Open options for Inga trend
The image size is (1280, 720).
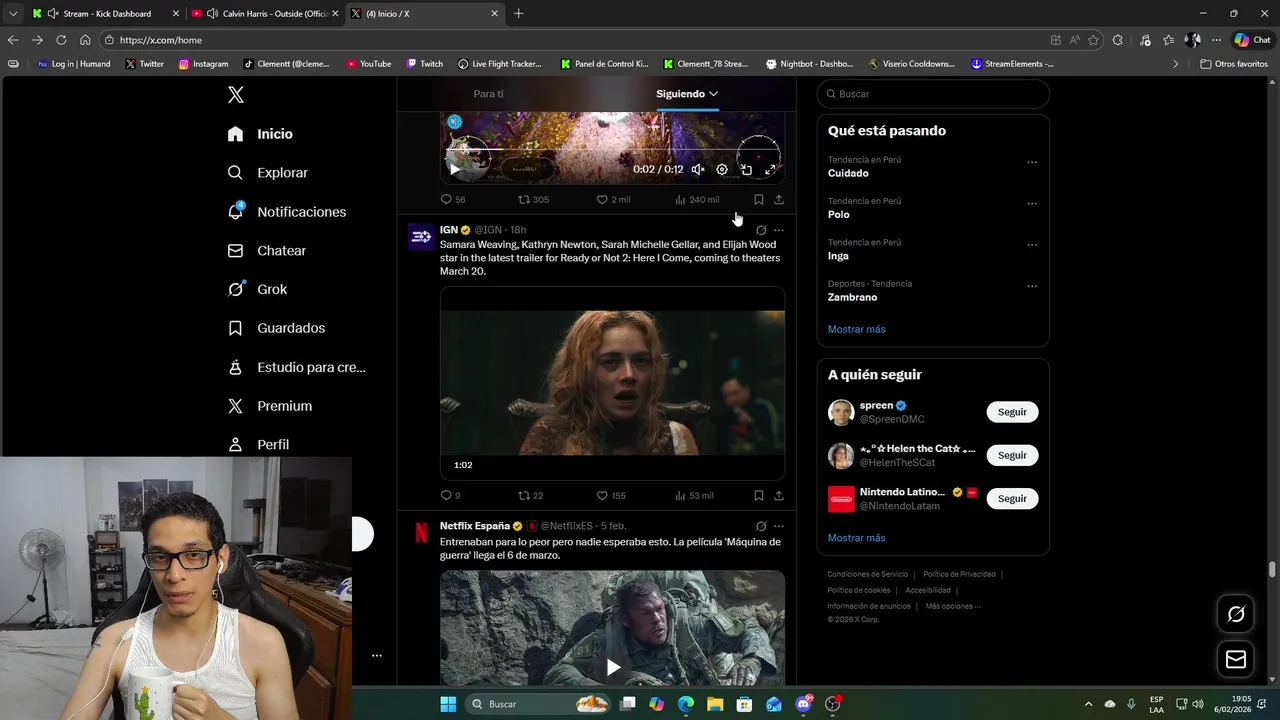[1032, 245]
